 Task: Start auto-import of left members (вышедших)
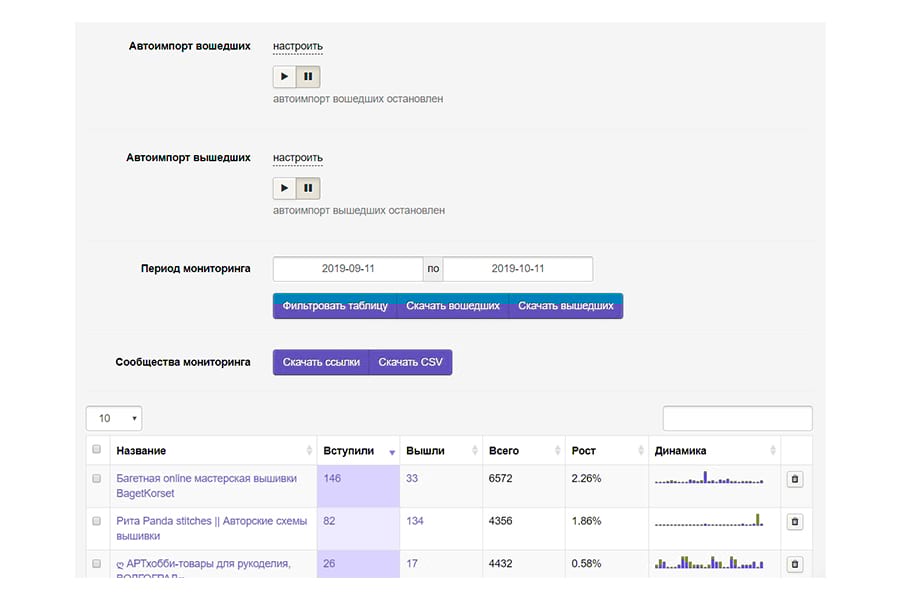(x=285, y=188)
